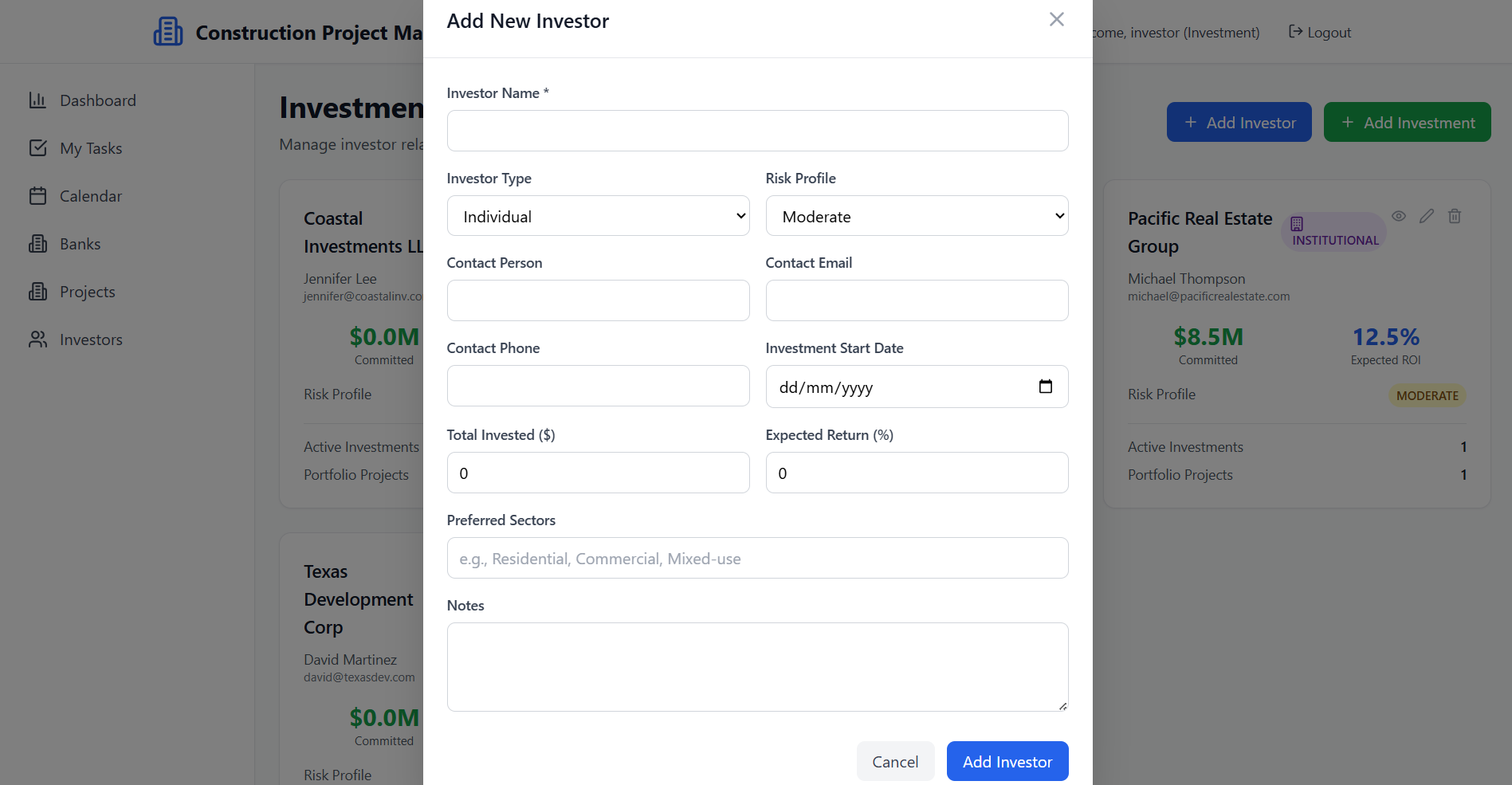Click the My Tasks checkmark icon
The height and width of the screenshot is (785, 1512).
[37, 148]
